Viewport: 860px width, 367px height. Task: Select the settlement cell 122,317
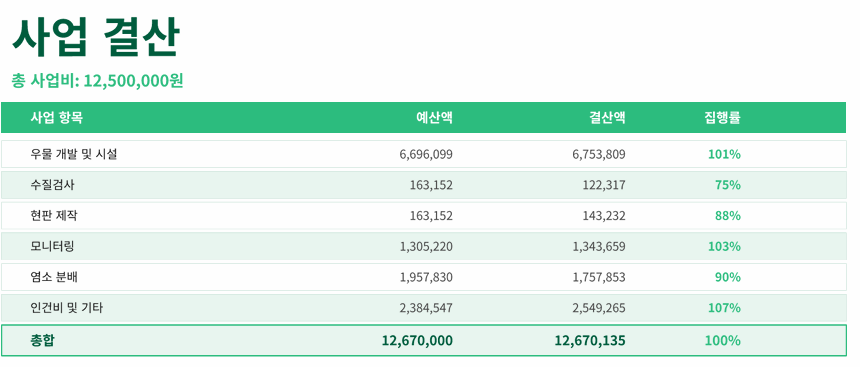coord(604,185)
